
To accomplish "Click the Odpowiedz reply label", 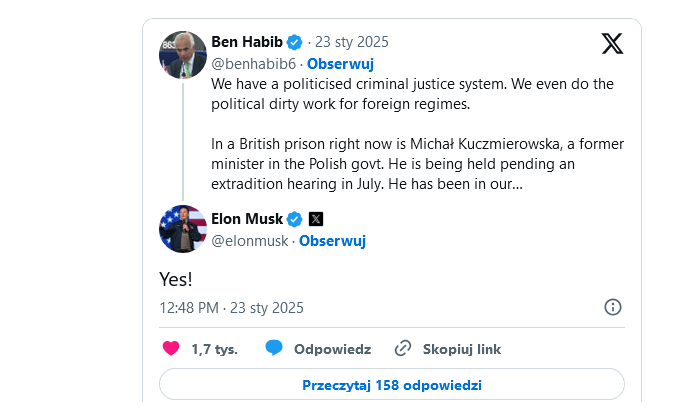I will [x=332, y=349].
